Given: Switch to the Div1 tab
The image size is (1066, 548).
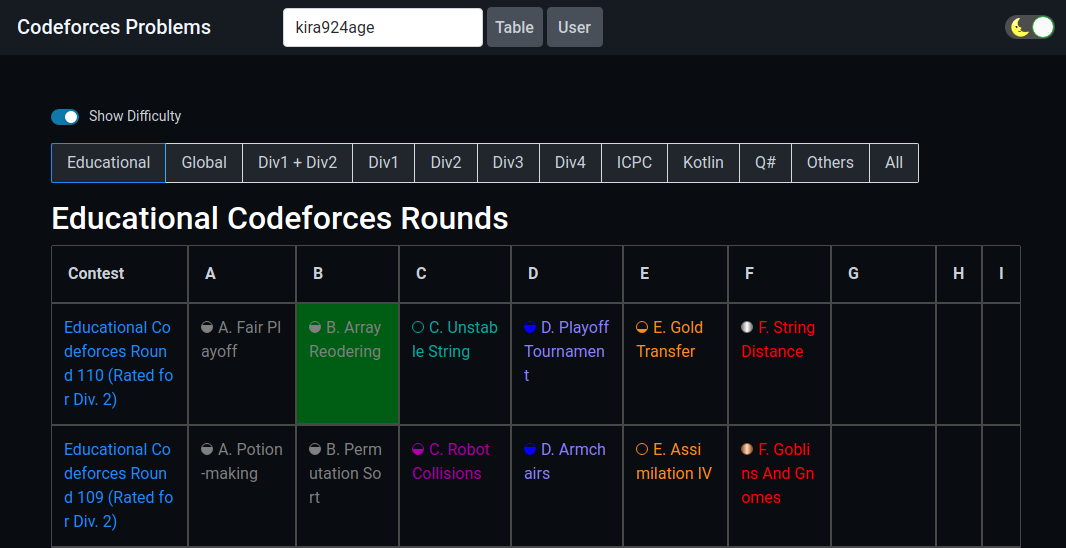Looking at the screenshot, I should (383, 163).
